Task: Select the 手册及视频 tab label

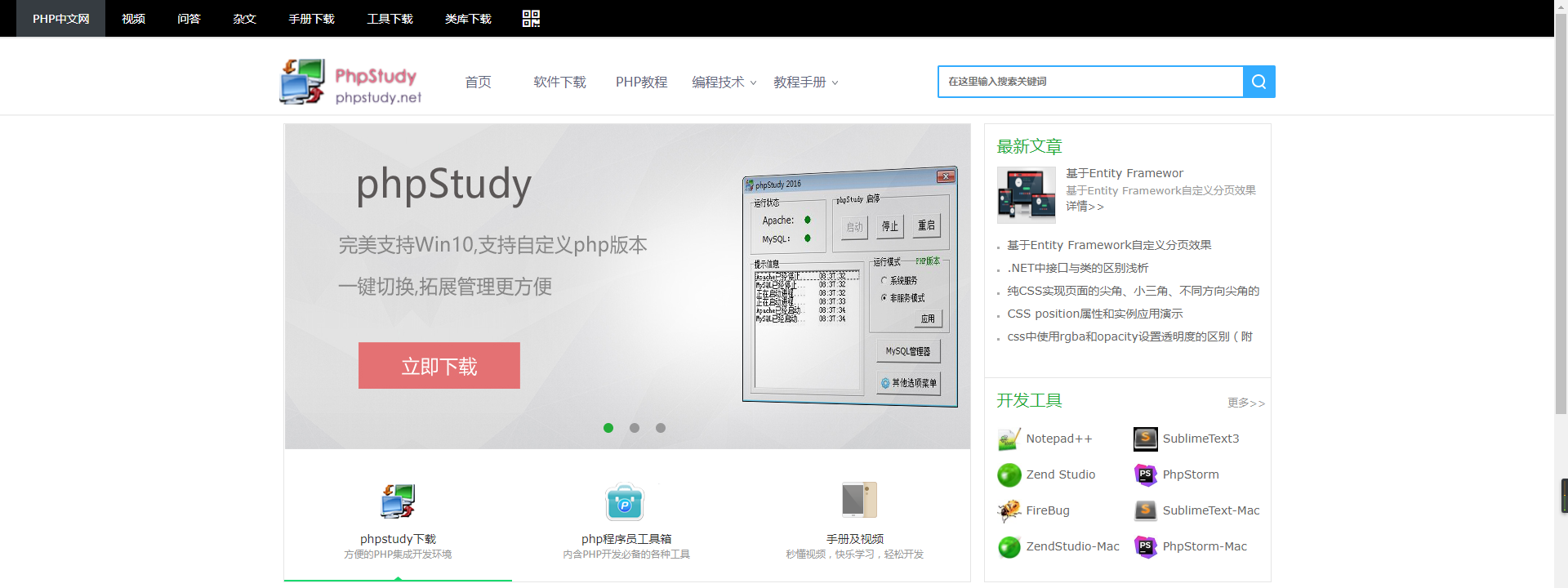Action: [x=855, y=539]
